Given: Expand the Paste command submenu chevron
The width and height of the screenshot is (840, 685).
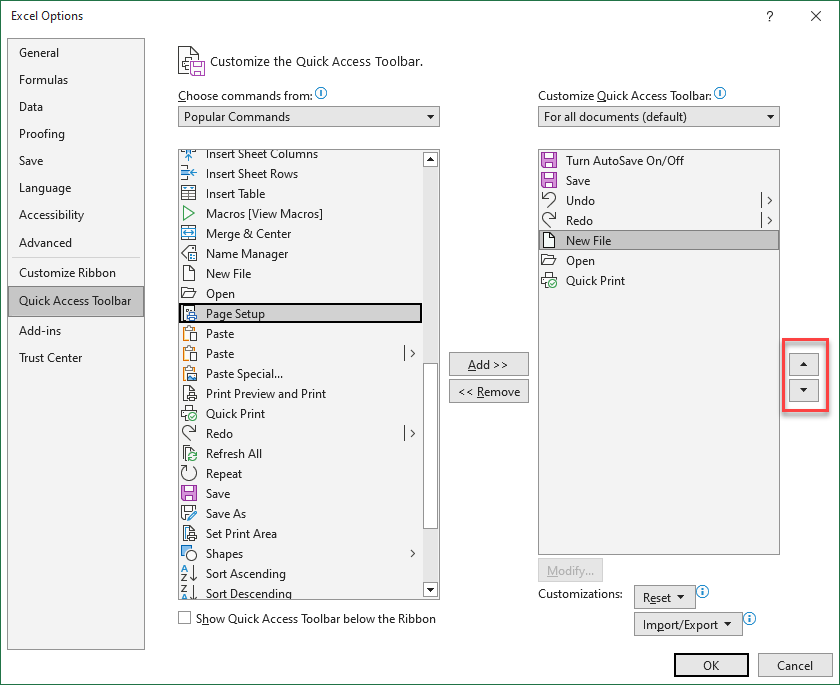Looking at the screenshot, I should tap(411, 353).
